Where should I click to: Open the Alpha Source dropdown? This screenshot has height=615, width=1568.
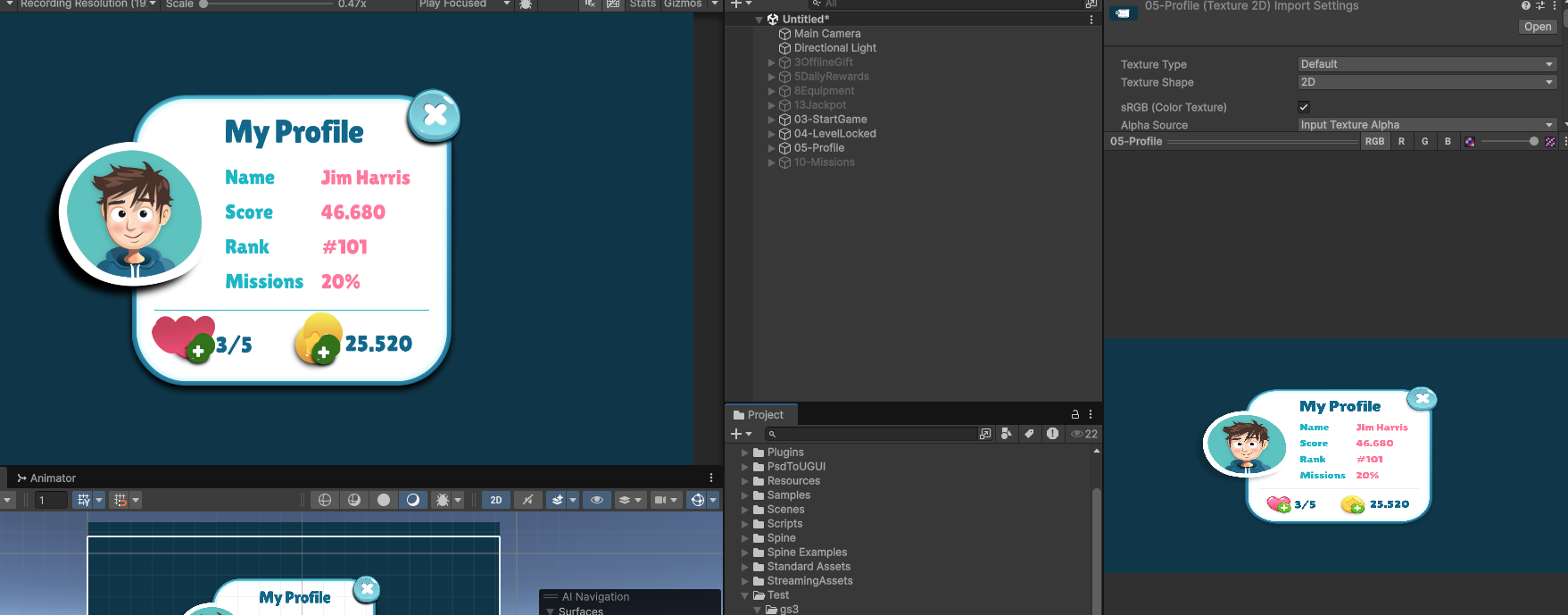click(x=1426, y=125)
